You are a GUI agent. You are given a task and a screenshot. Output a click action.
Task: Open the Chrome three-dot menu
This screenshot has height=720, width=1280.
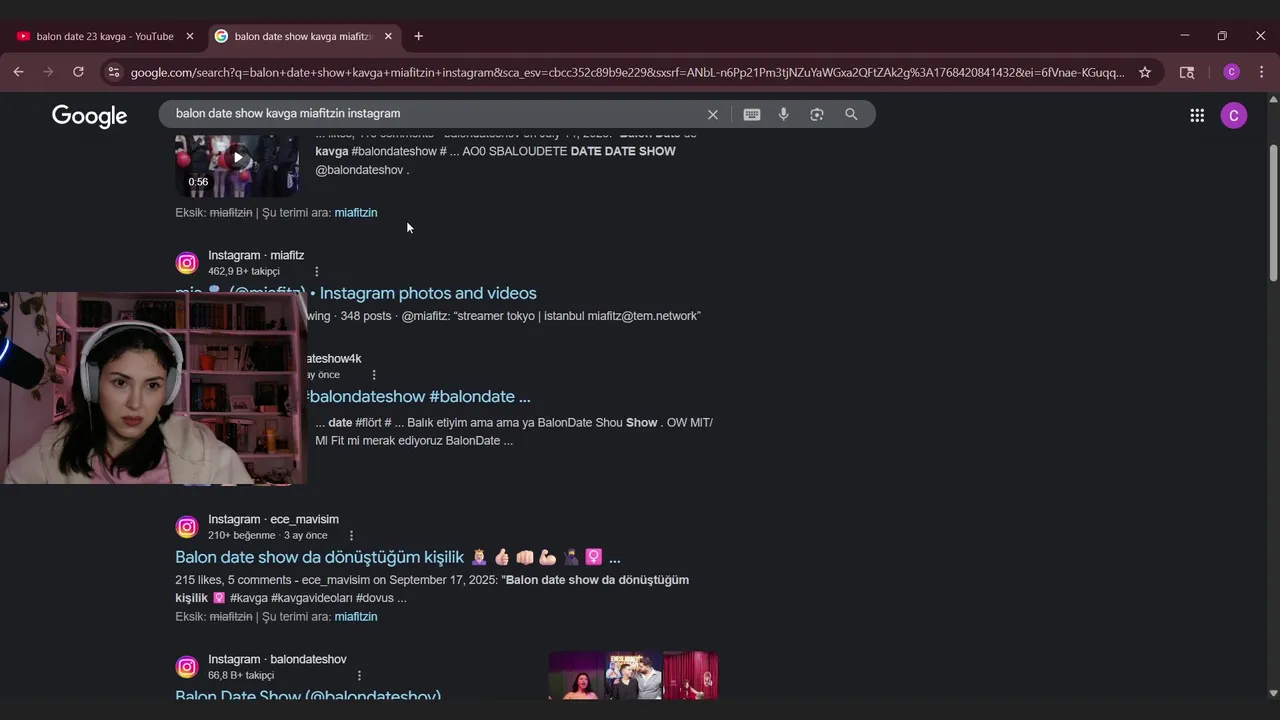1261,72
